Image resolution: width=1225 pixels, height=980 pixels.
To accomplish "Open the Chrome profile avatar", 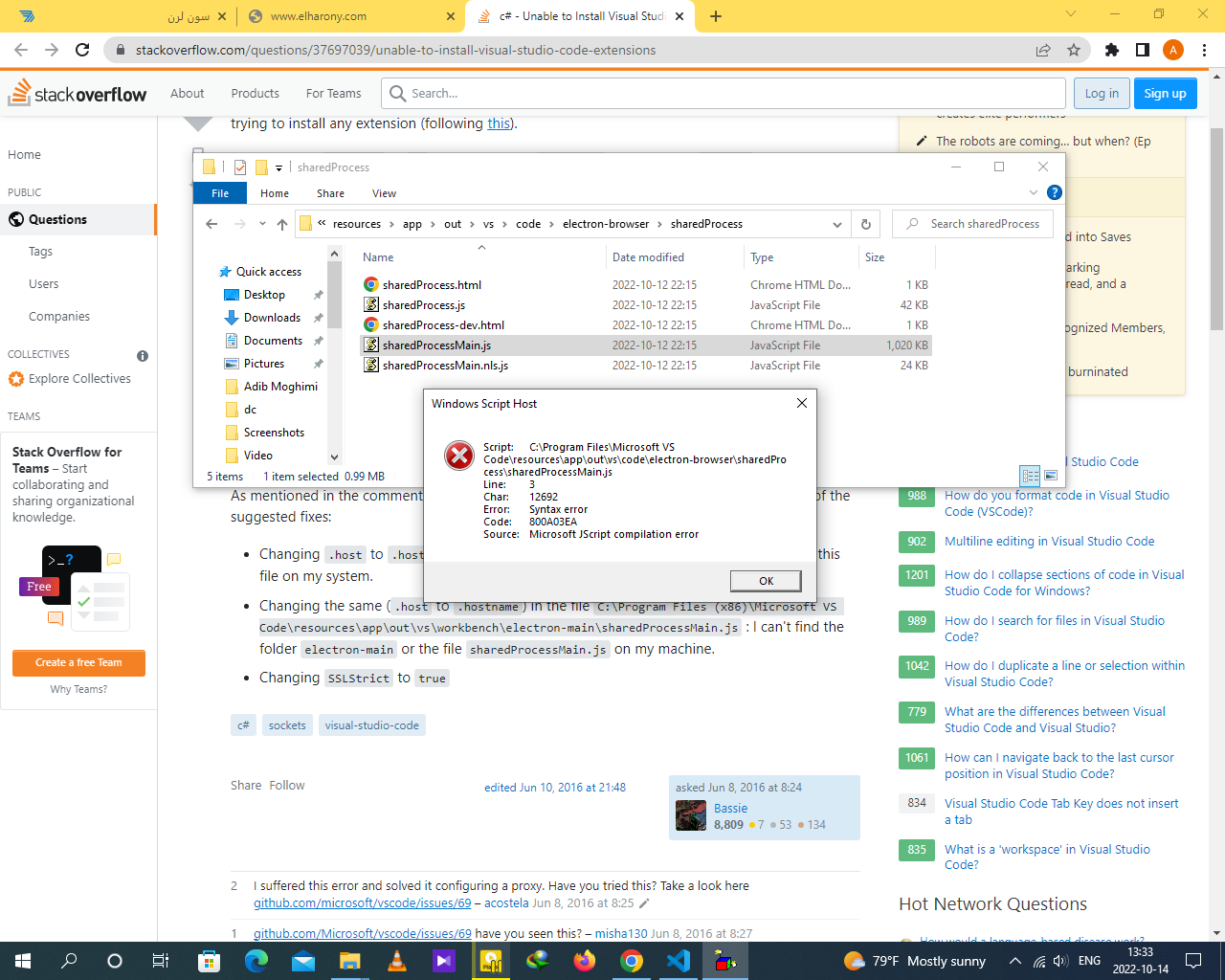I will 1173,50.
